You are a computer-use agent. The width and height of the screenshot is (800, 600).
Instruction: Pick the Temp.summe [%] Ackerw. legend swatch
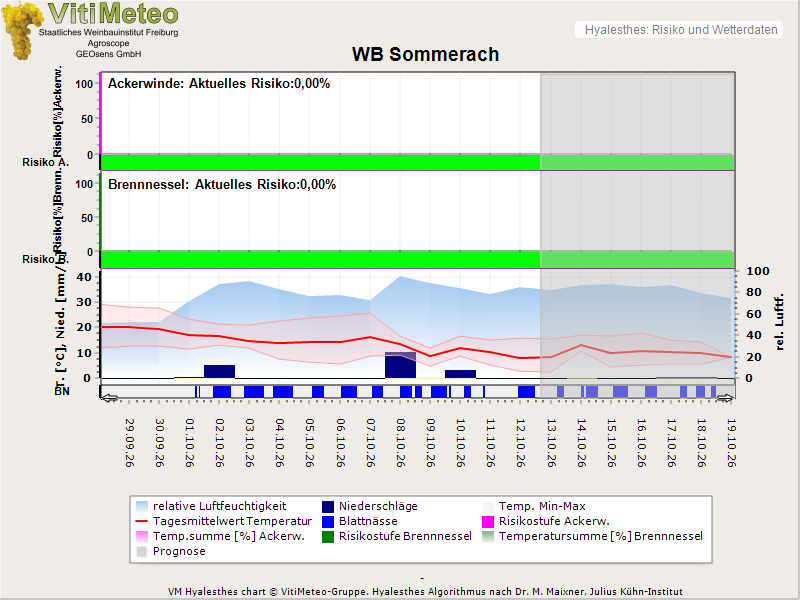(142, 536)
